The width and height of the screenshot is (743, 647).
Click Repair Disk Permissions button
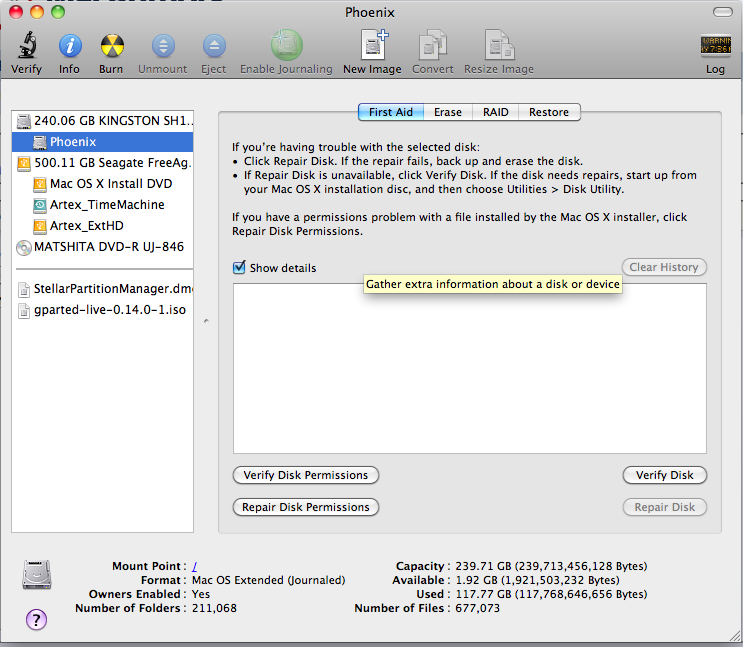[306, 507]
